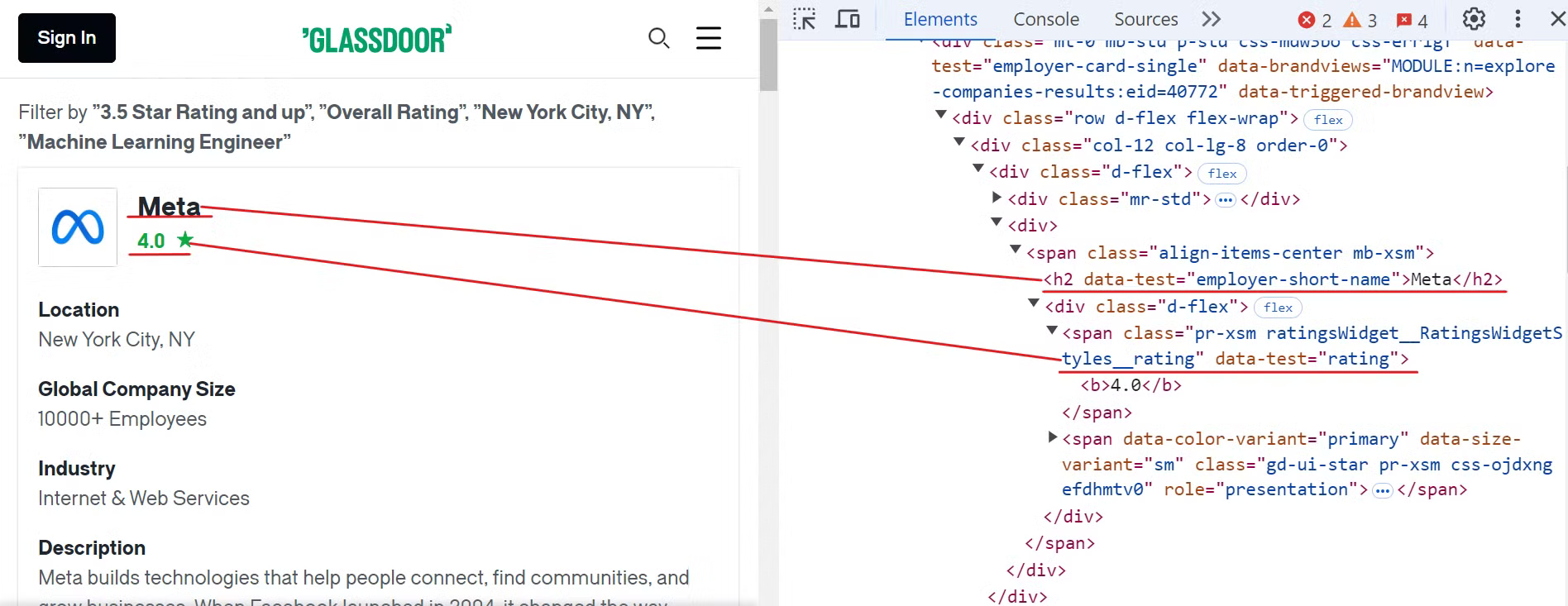Open DevTools settings gear

[1474, 19]
